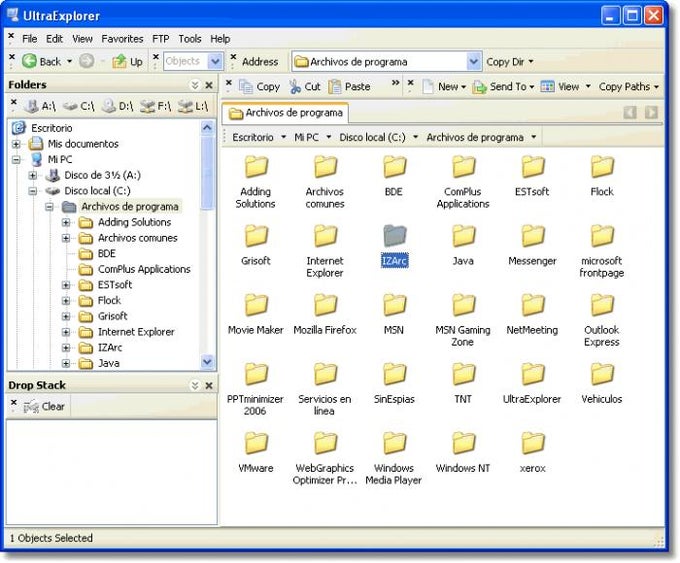The image size is (680, 563).
Task: Collapse Disco local (C:) tree node
Action: [33, 191]
